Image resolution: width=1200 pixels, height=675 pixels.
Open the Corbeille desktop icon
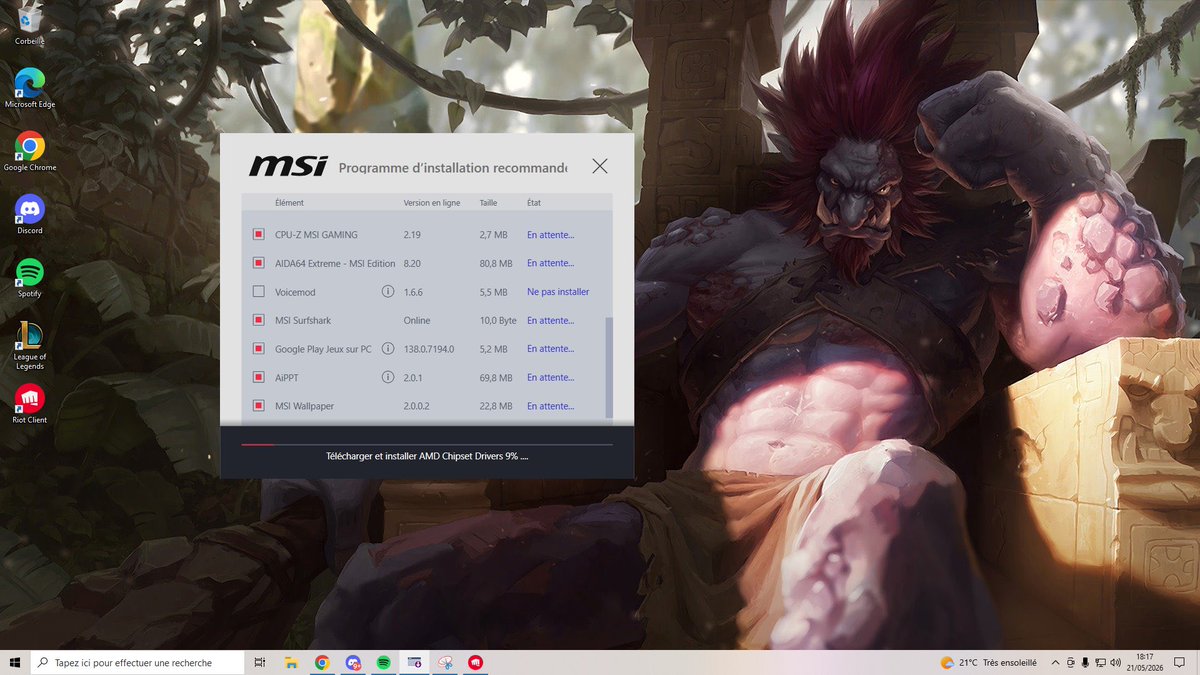point(29,27)
